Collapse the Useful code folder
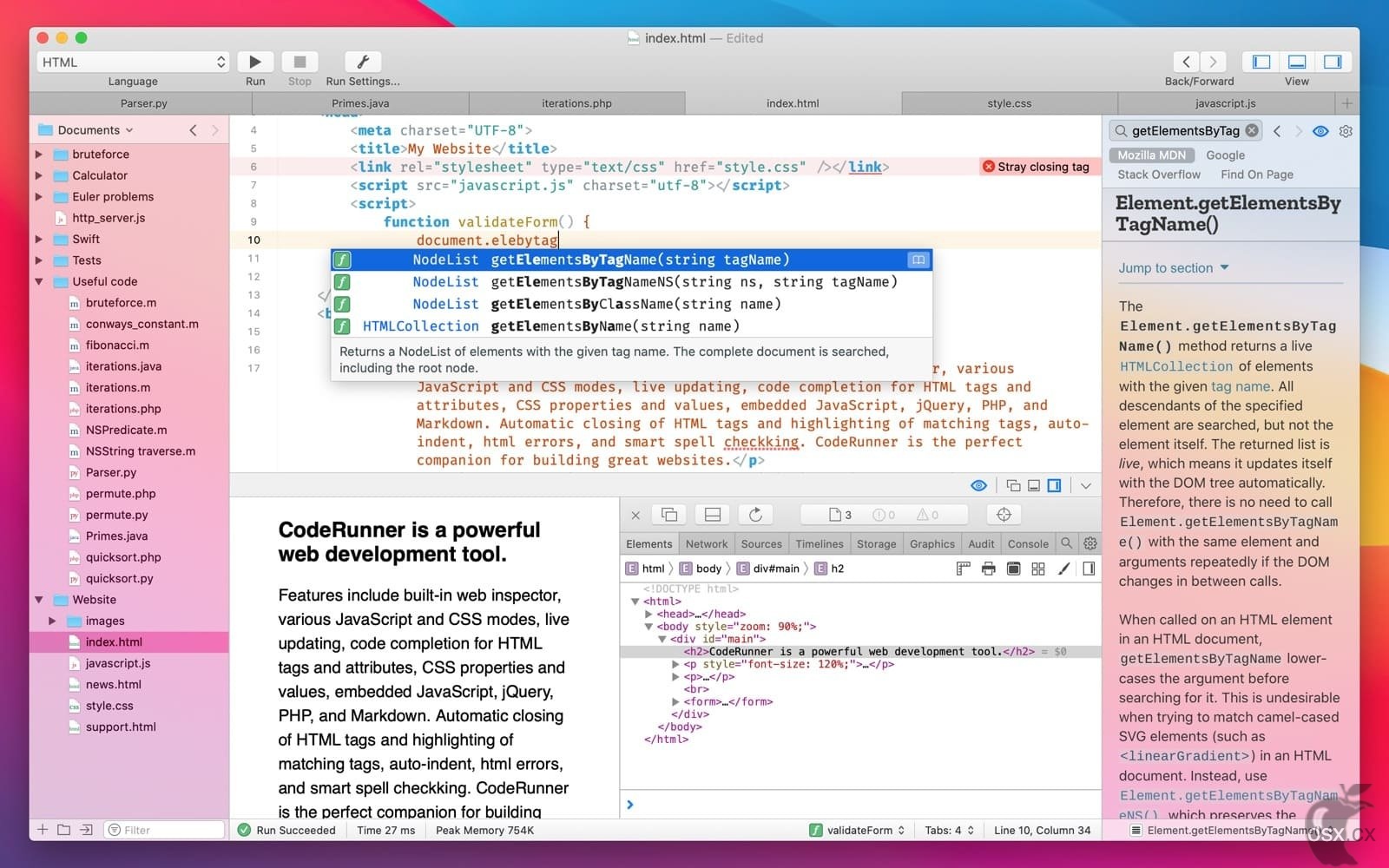 [x=39, y=282]
